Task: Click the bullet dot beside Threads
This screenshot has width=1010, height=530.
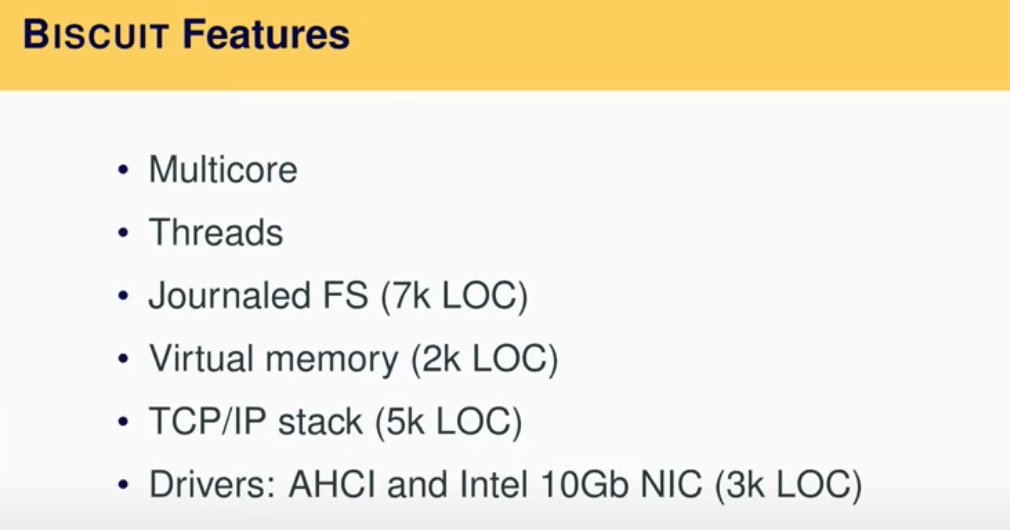Action: pos(124,233)
